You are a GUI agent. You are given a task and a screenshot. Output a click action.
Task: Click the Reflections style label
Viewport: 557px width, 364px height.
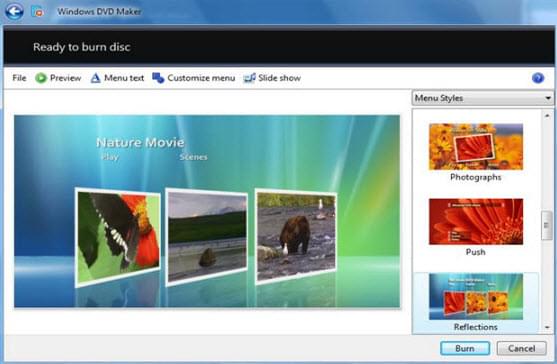coord(476,327)
